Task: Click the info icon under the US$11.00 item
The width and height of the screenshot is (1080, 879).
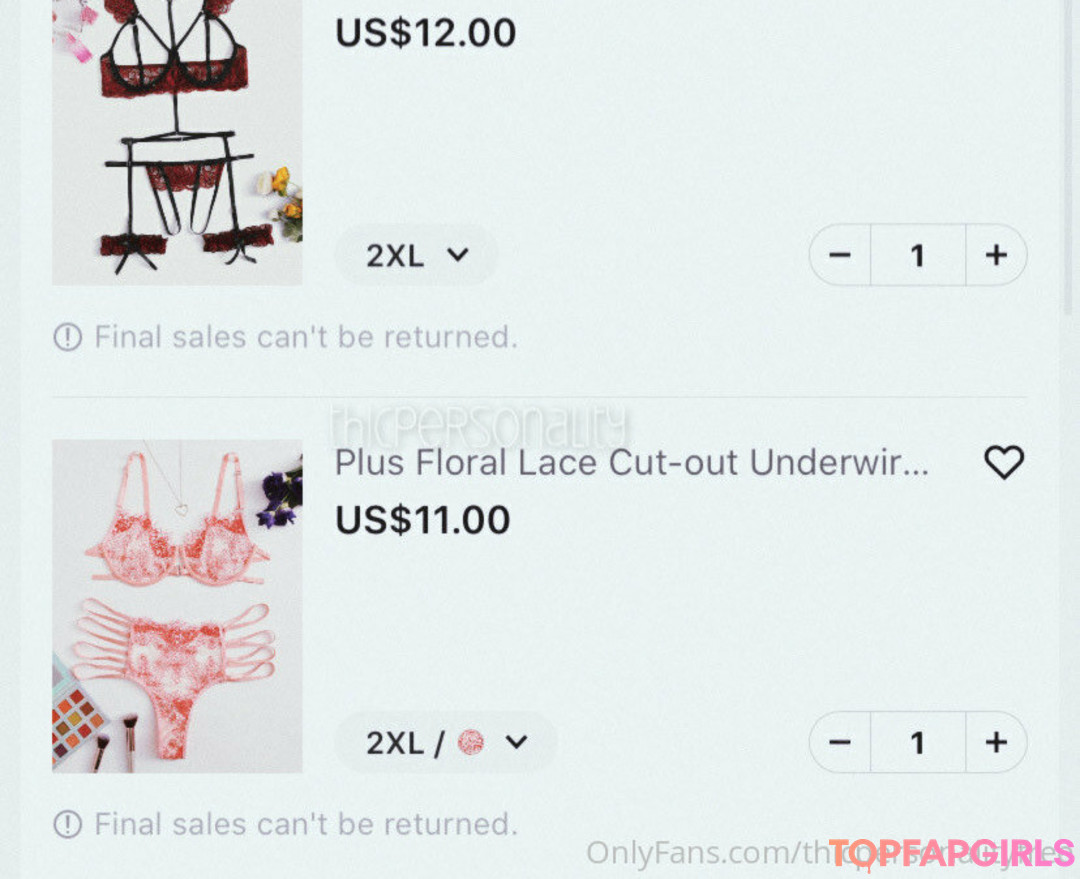Action: pos(68,824)
